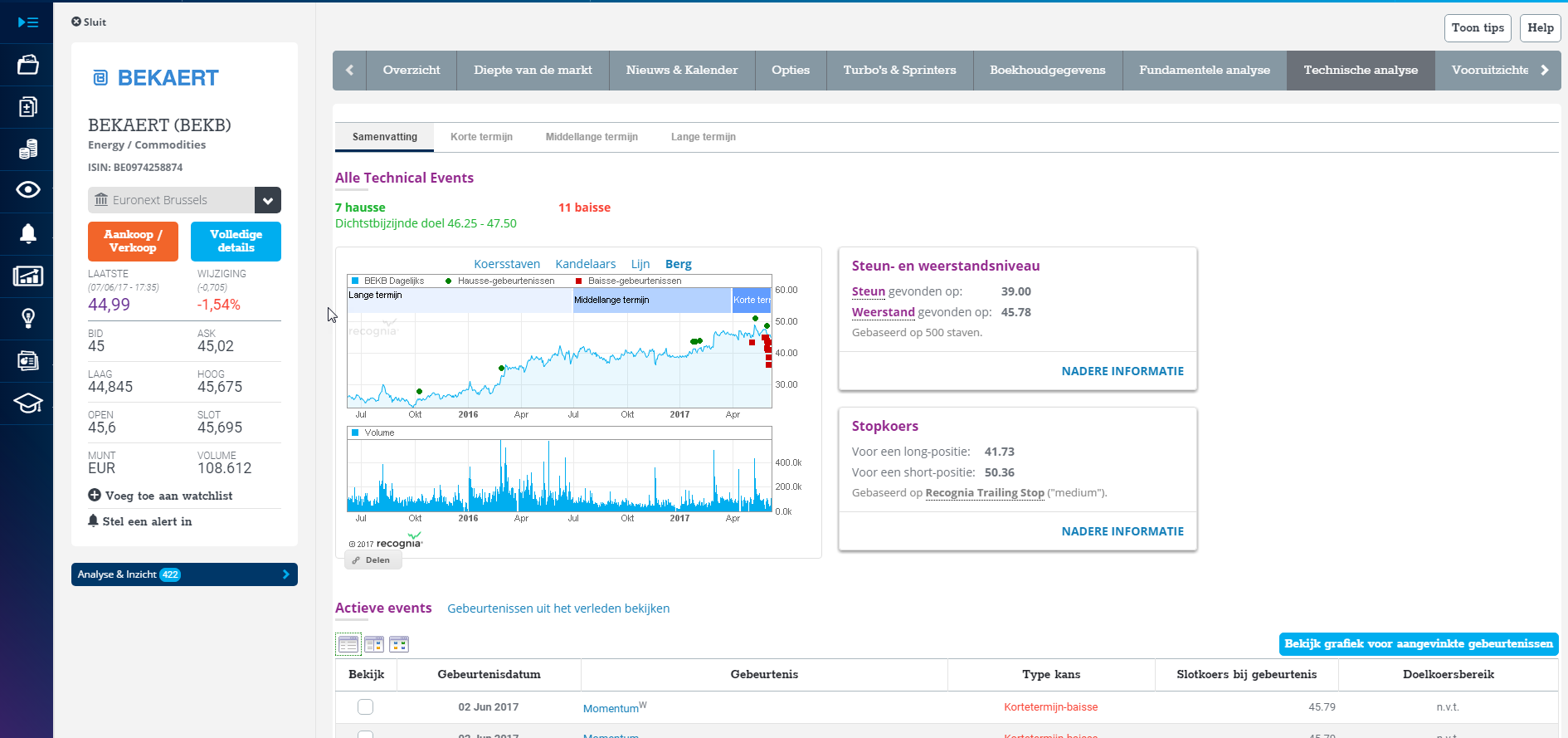Screen dimensions: 1568x738
Task: Click the Type kans column header
Action: point(1051,675)
